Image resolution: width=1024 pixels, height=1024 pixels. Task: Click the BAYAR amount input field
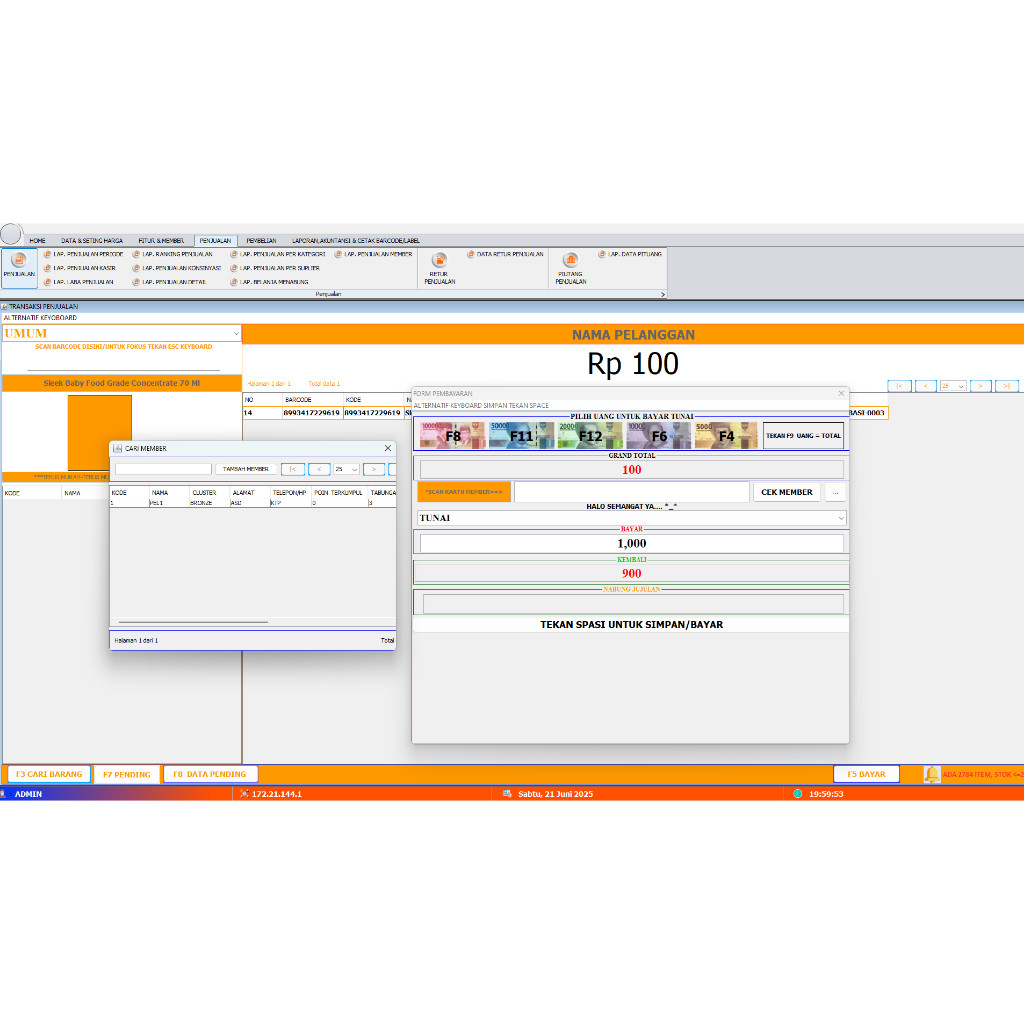tap(631, 543)
